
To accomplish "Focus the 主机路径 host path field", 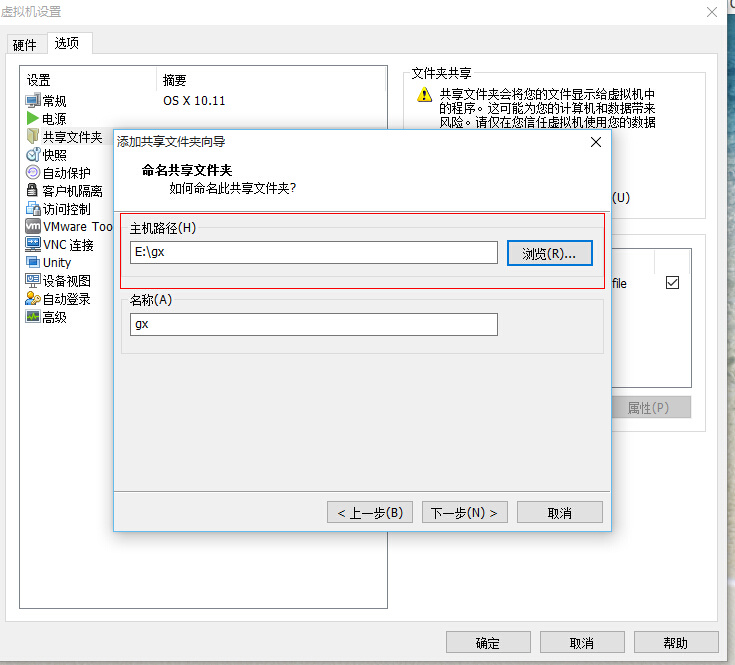I will tap(314, 253).
